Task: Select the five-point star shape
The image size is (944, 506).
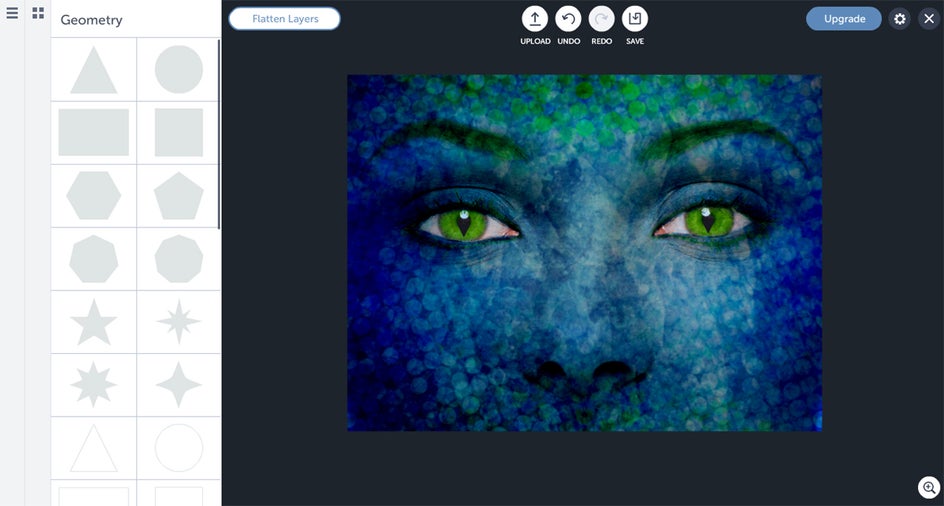Action: click(93, 322)
